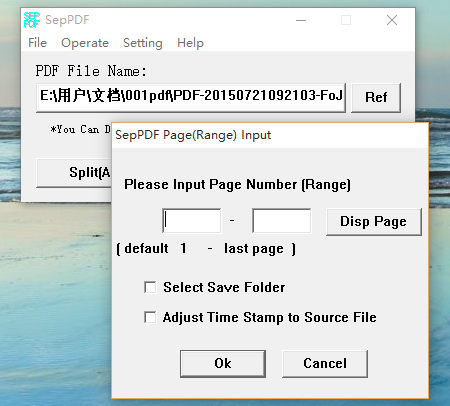The height and width of the screenshot is (406, 450).
Task: Click the greyed-out maximize button
Action: pyautogui.click(x=346, y=20)
